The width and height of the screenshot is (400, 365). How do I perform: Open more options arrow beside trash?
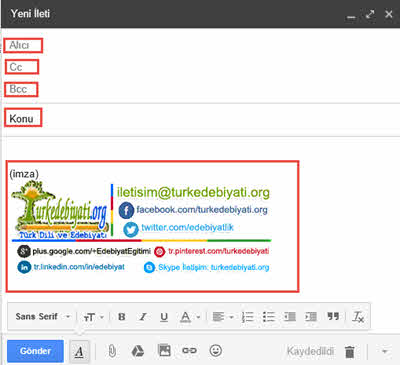tap(385, 351)
